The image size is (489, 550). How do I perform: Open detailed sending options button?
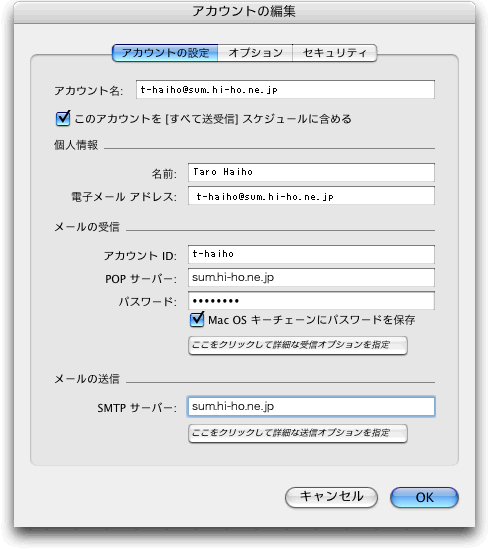298,433
